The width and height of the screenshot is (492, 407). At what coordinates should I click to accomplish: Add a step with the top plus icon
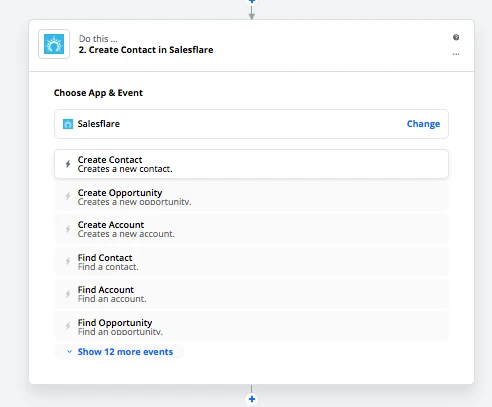(x=252, y=1)
